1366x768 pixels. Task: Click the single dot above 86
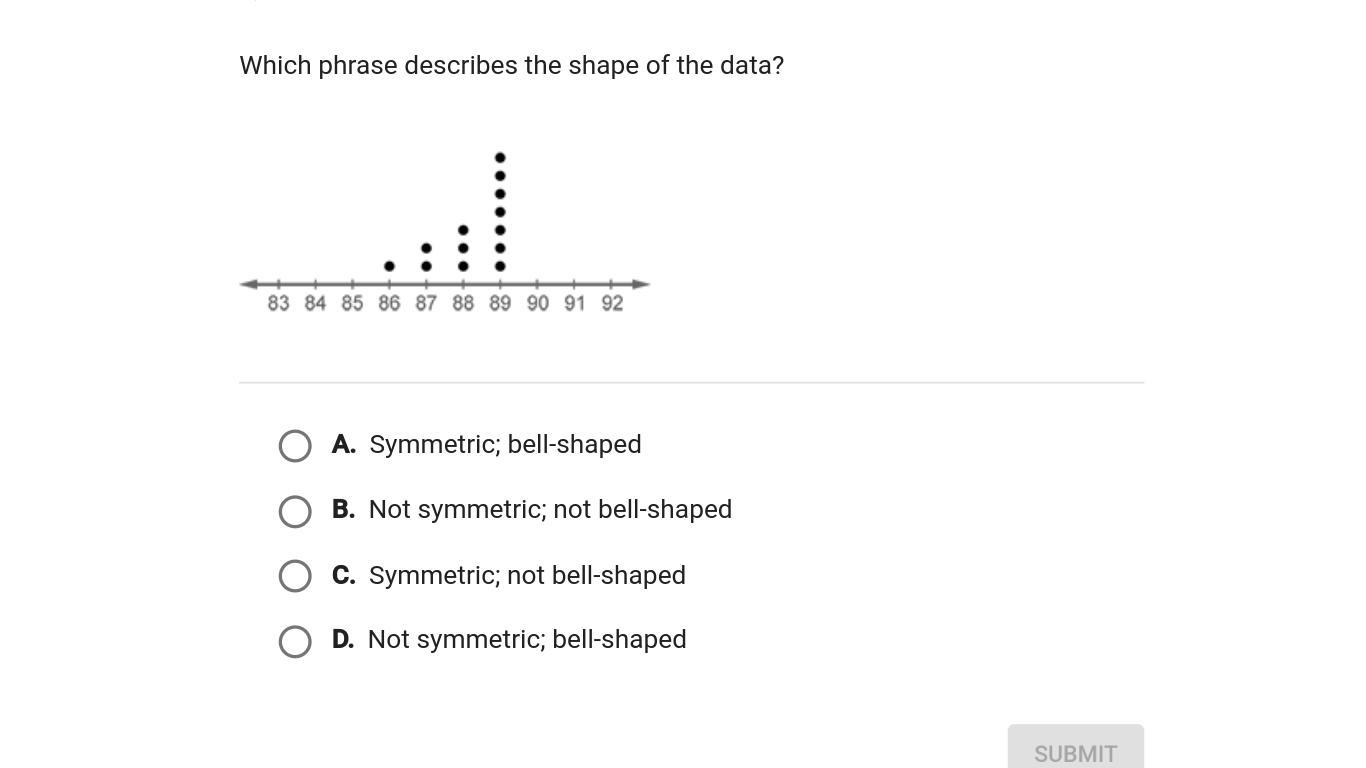[x=389, y=266]
